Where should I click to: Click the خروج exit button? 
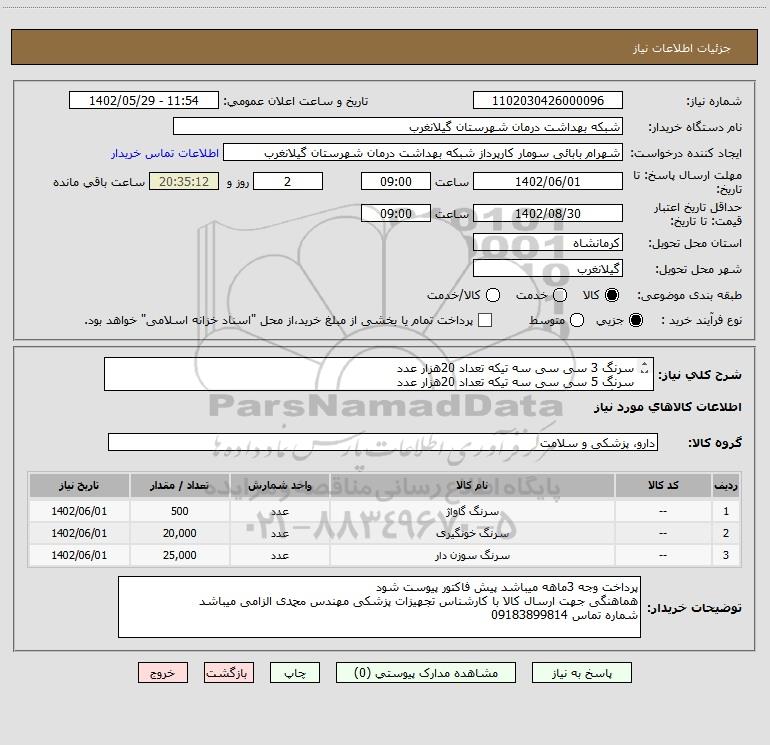point(163,673)
